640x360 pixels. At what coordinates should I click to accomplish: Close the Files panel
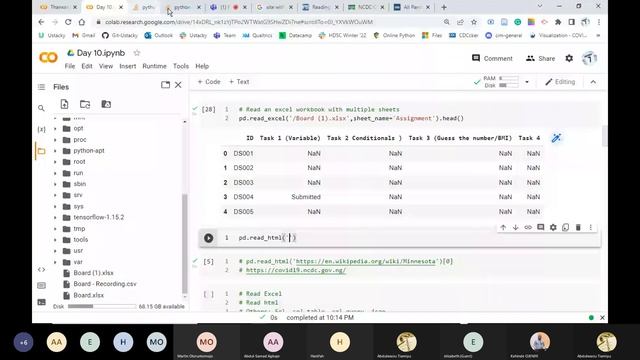click(x=178, y=85)
